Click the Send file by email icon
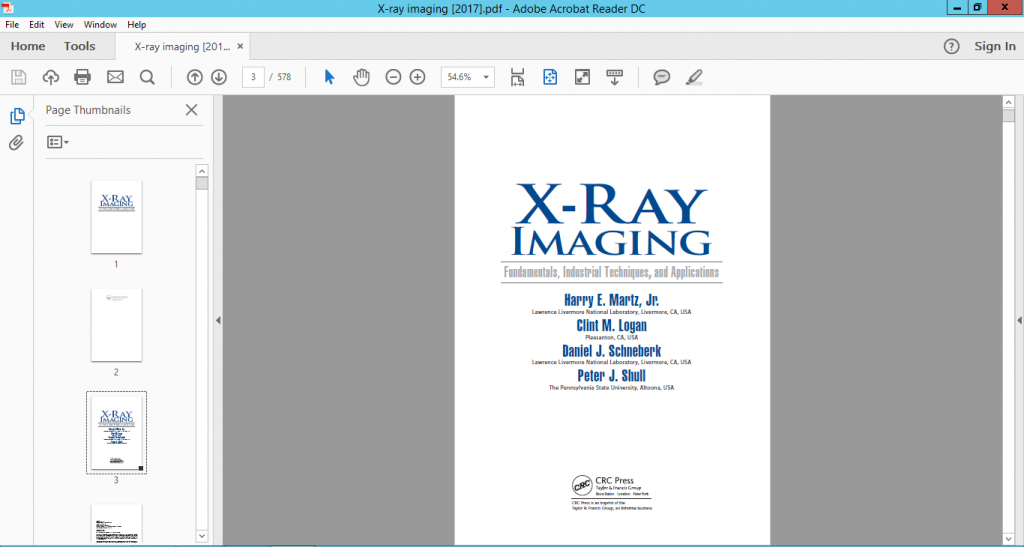 tap(115, 77)
